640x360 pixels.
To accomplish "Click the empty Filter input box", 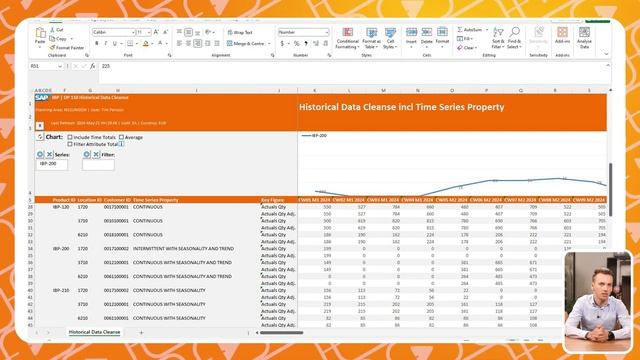I will coord(98,164).
